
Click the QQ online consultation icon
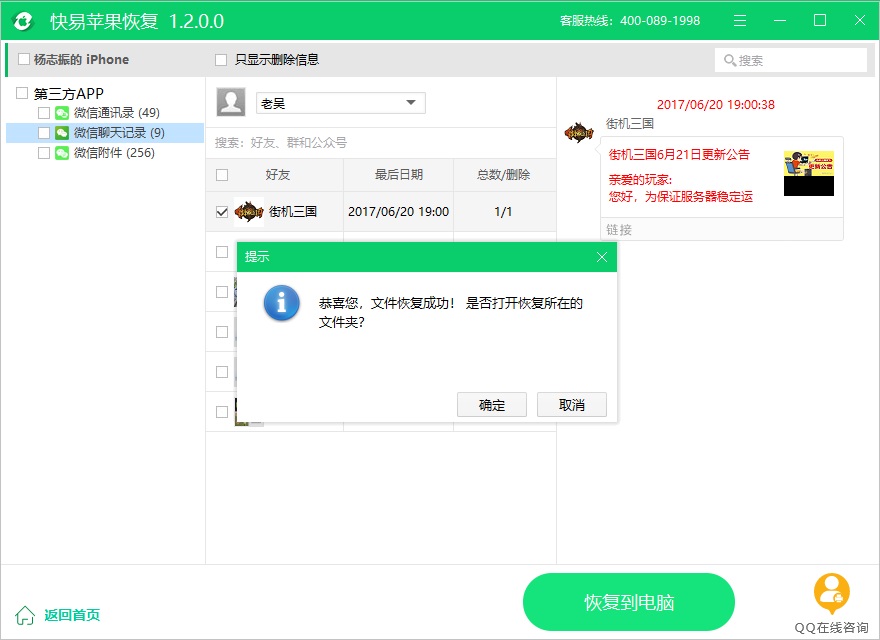pos(831,593)
